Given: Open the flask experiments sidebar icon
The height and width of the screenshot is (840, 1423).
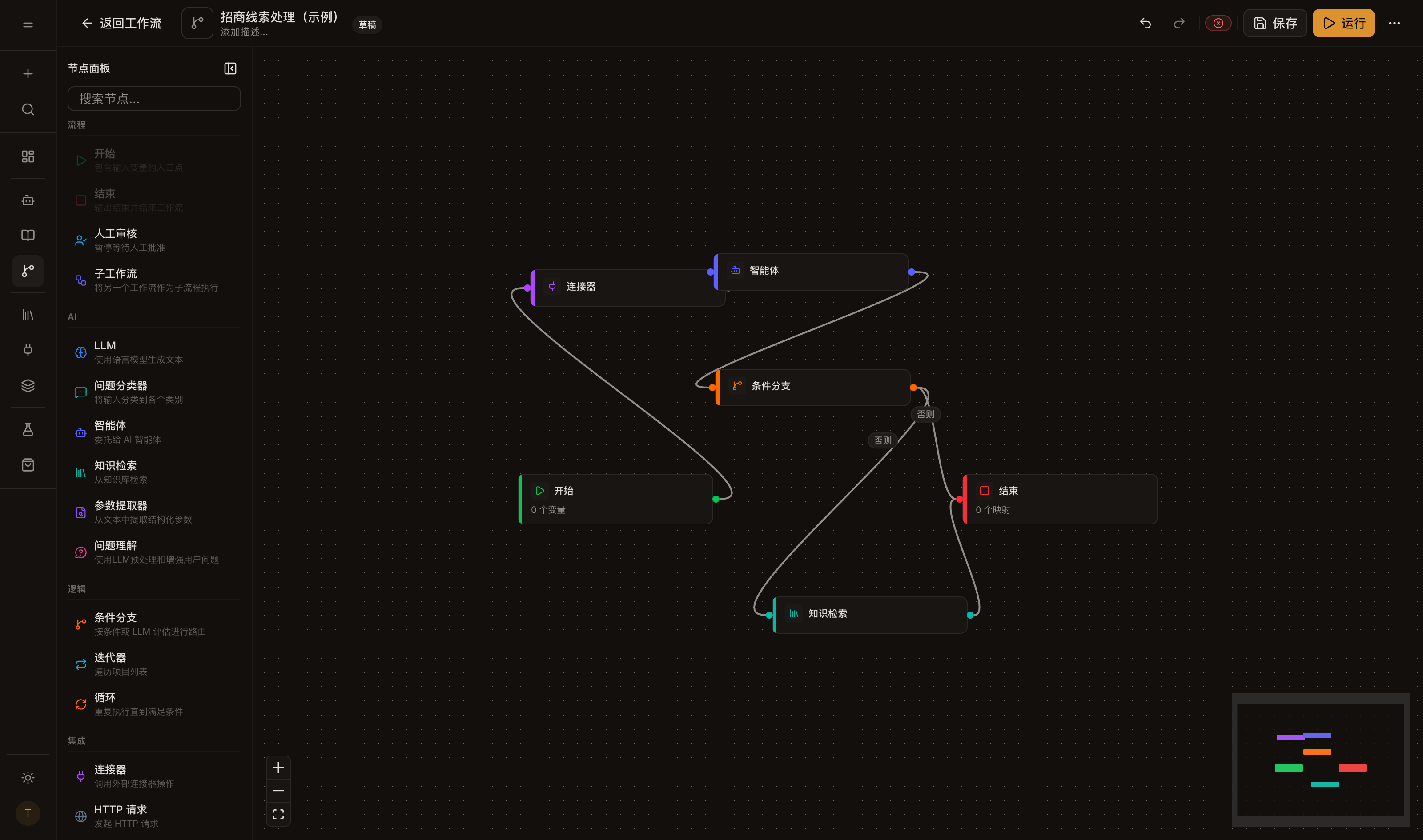Looking at the screenshot, I should [x=28, y=430].
